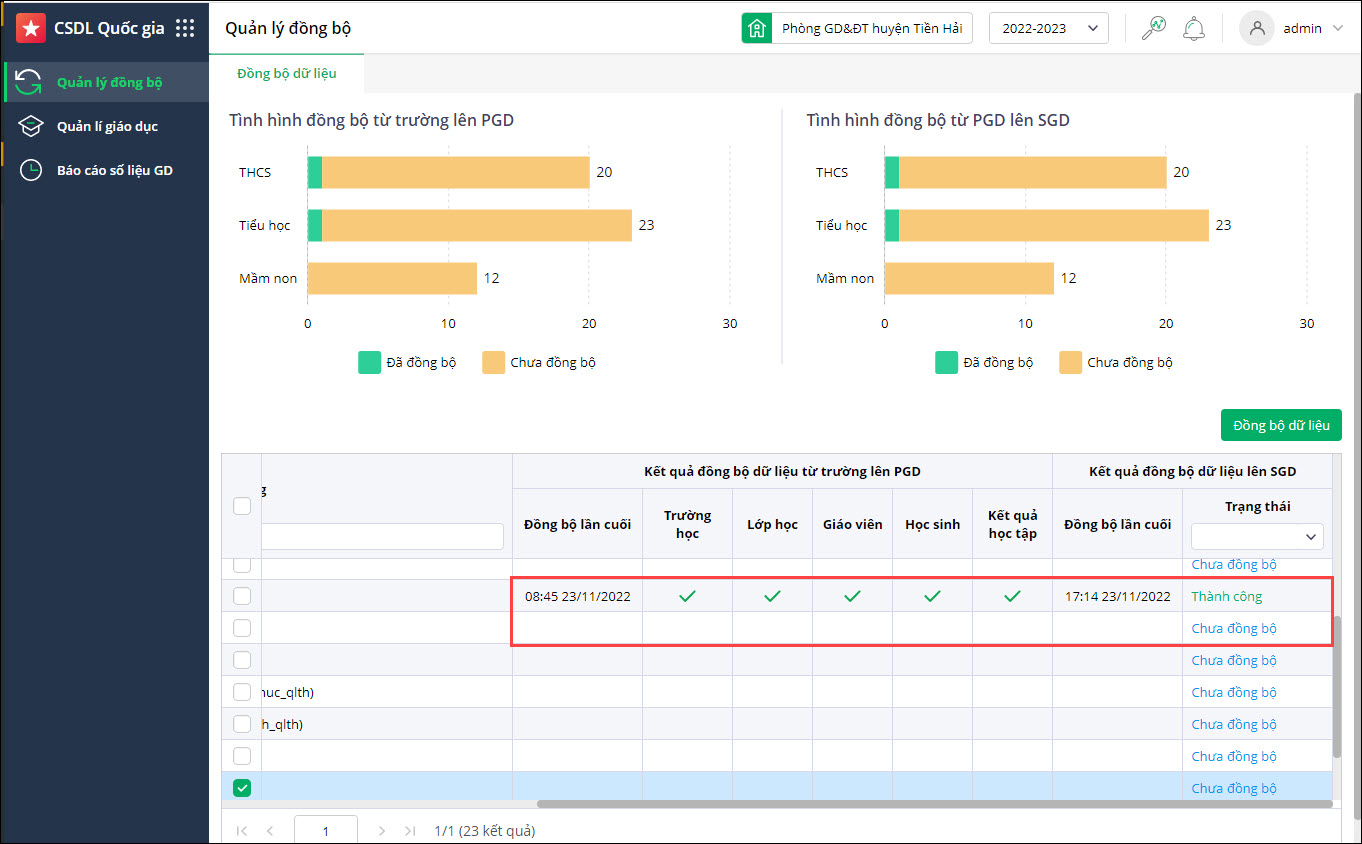Click the Đã đồng bộ green legend swatch
The image size is (1362, 844).
[x=369, y=362]
